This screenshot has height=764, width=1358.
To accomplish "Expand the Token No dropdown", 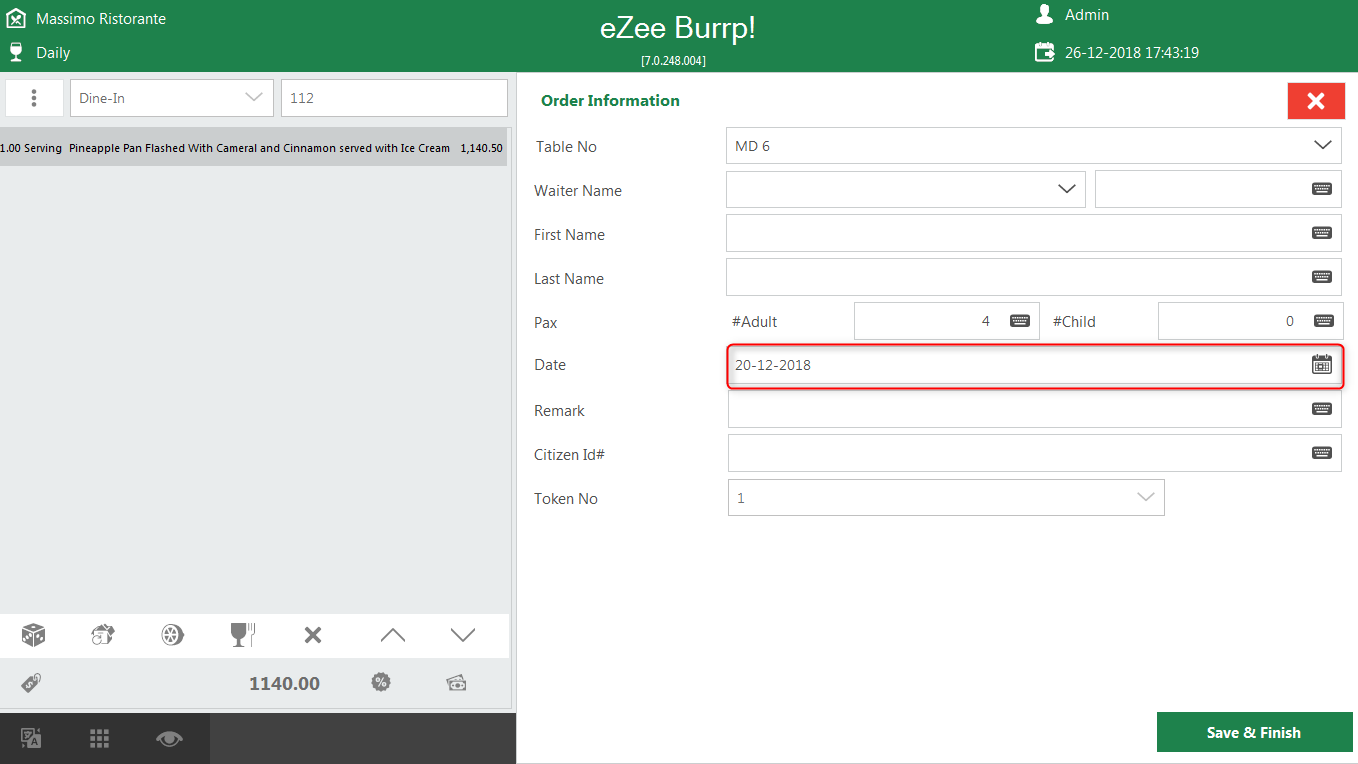I will point(1146,497).
